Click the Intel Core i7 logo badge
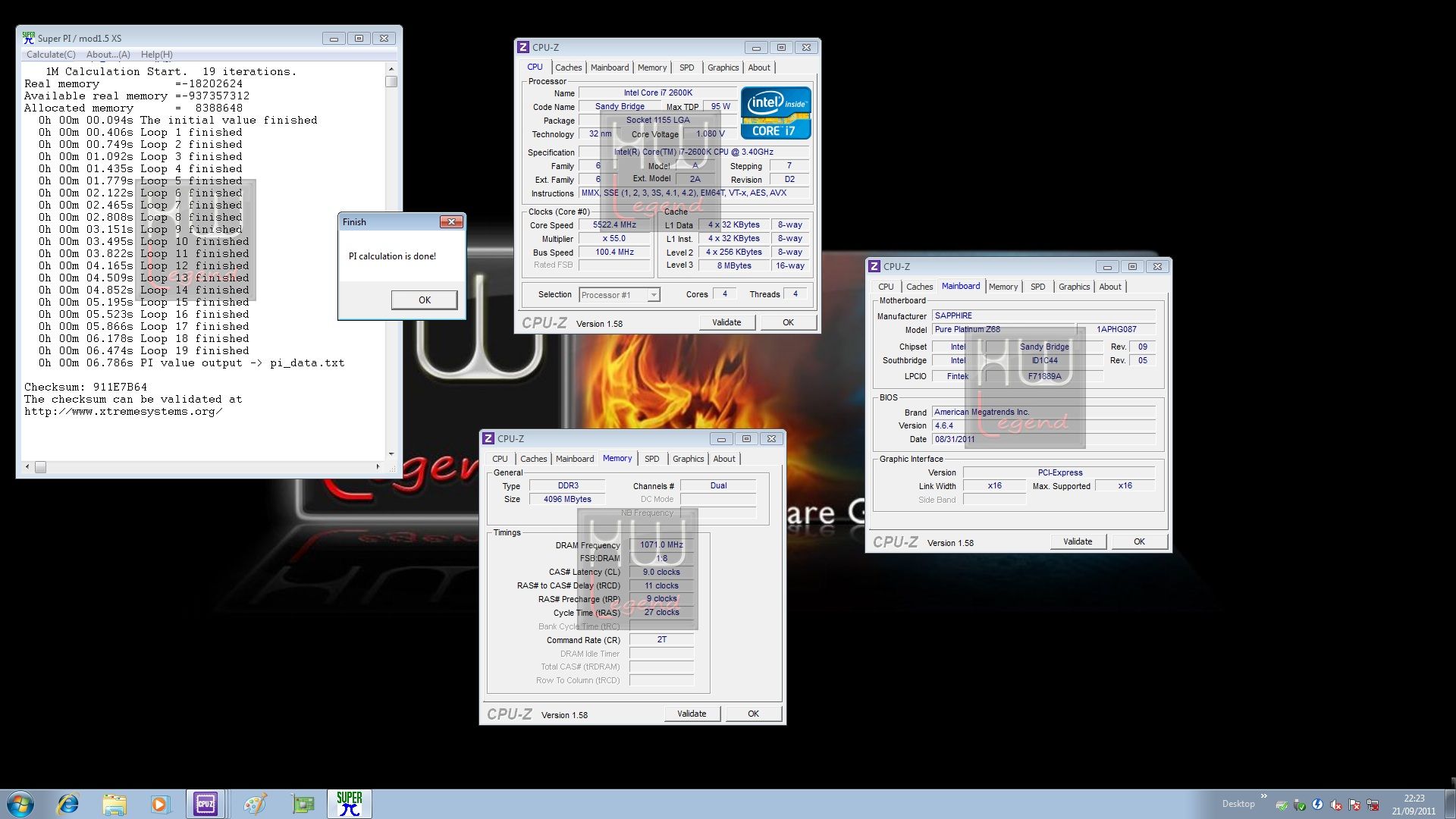The height and width of the screenshot is (819, 1456). (x=776, y=113)
